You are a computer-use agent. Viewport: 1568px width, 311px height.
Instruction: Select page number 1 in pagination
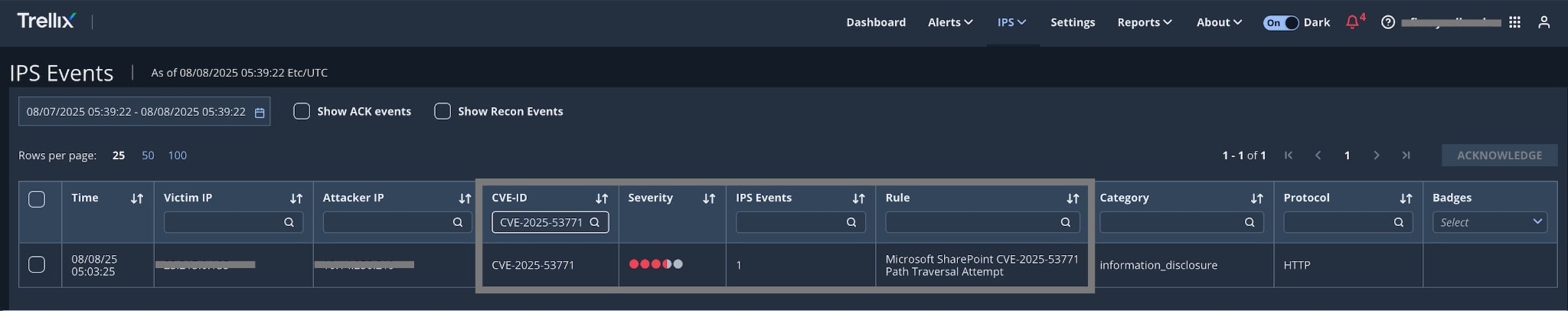pyautogui.click(x=1347, y=155)
